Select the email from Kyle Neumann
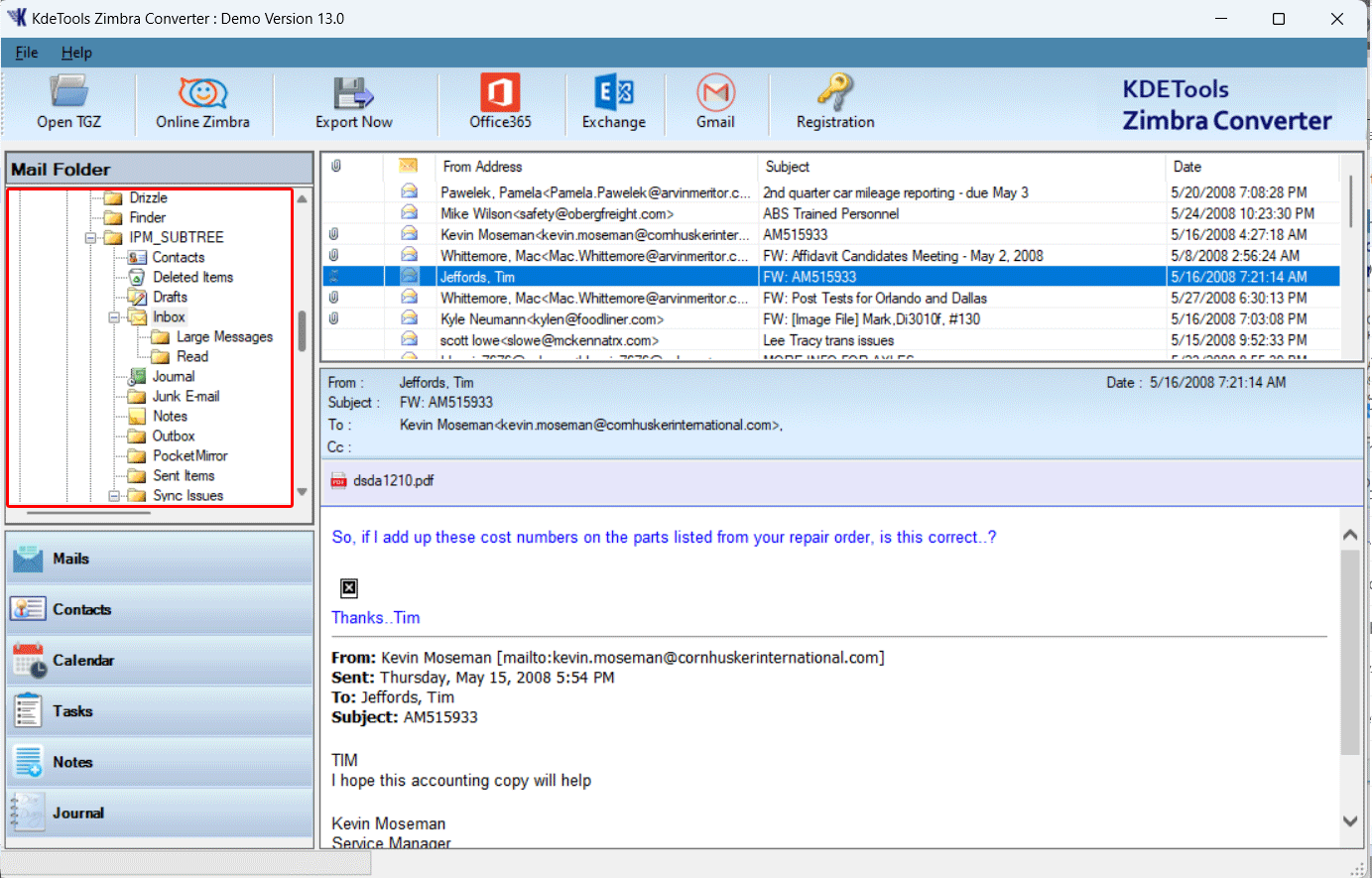The width and height of the screenshot is (1372, 878). pyautogui.click(x=552, y=319)
